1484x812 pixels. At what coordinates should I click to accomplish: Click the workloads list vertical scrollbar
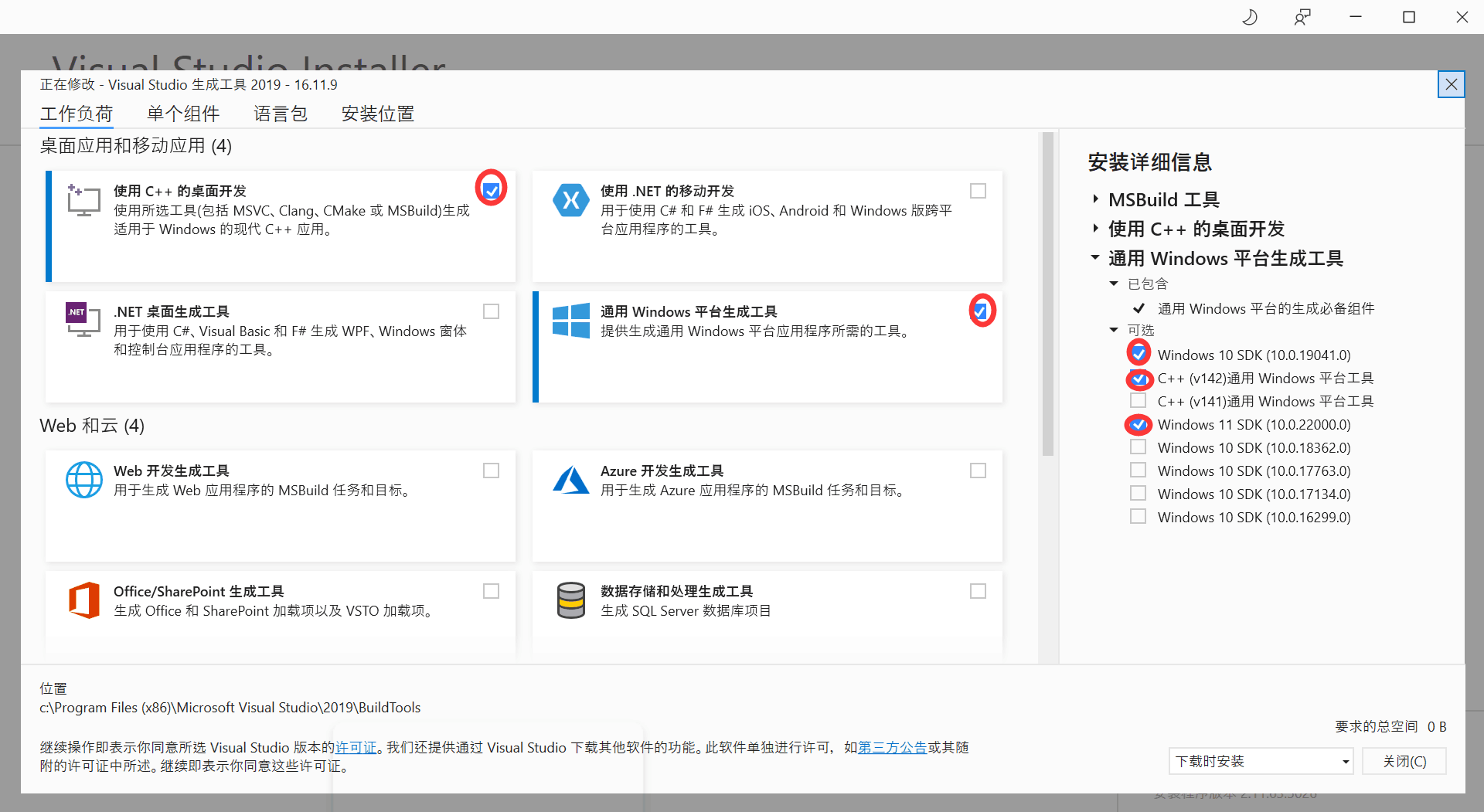point(1048,294)
